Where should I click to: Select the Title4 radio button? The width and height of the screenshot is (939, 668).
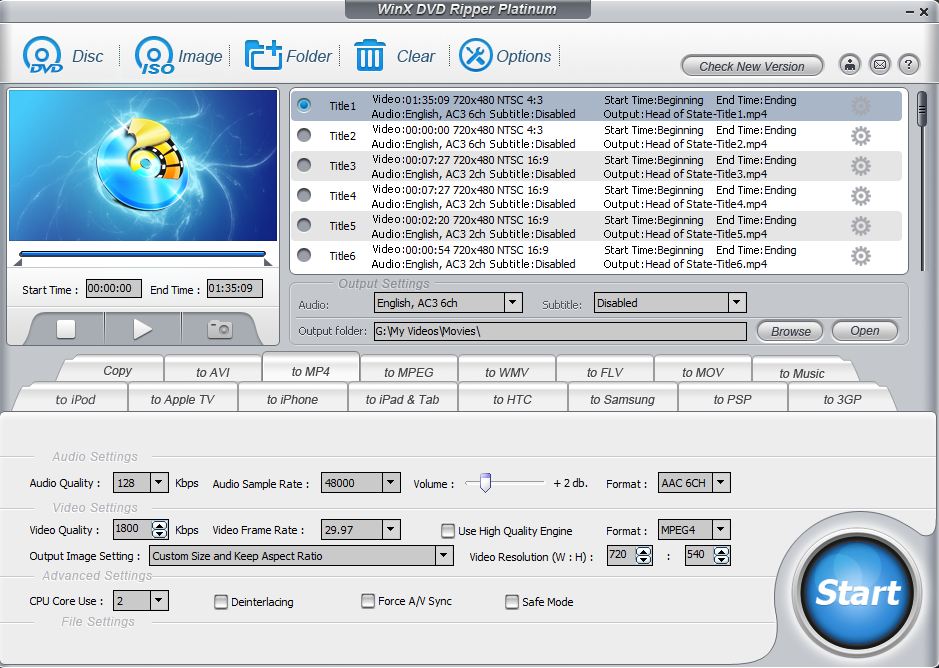click(304, 195)
